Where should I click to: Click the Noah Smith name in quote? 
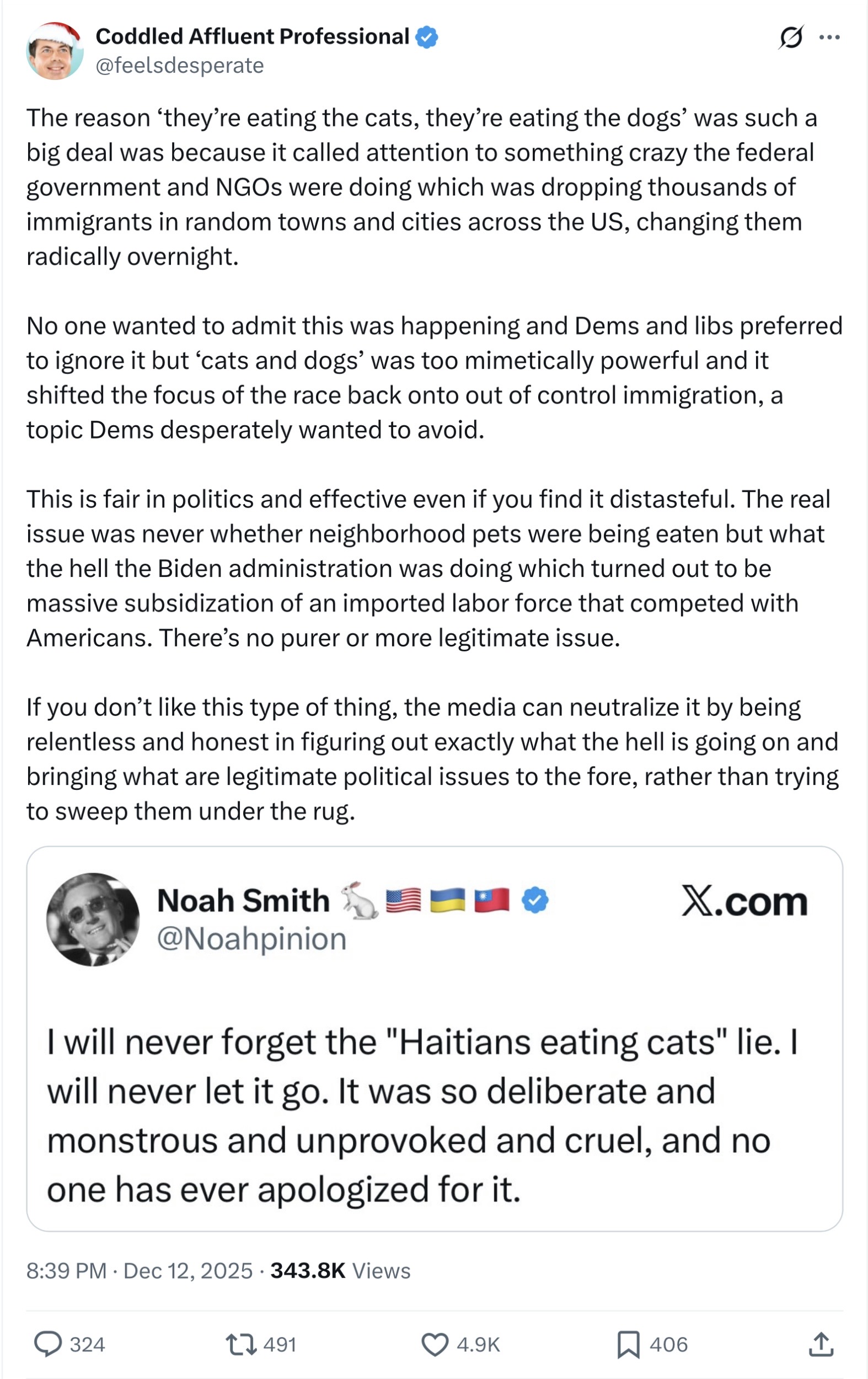[243, 901]
